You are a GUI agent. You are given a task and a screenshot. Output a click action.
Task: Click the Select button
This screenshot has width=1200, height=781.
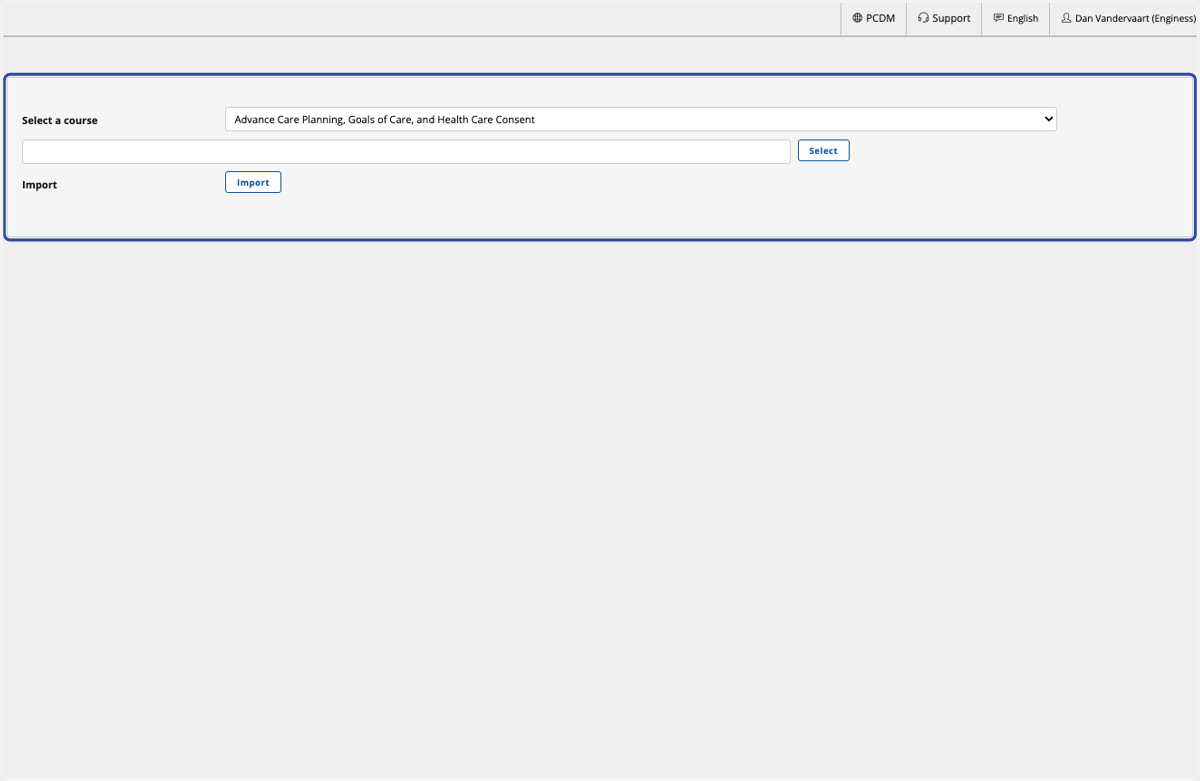[823, 151]
